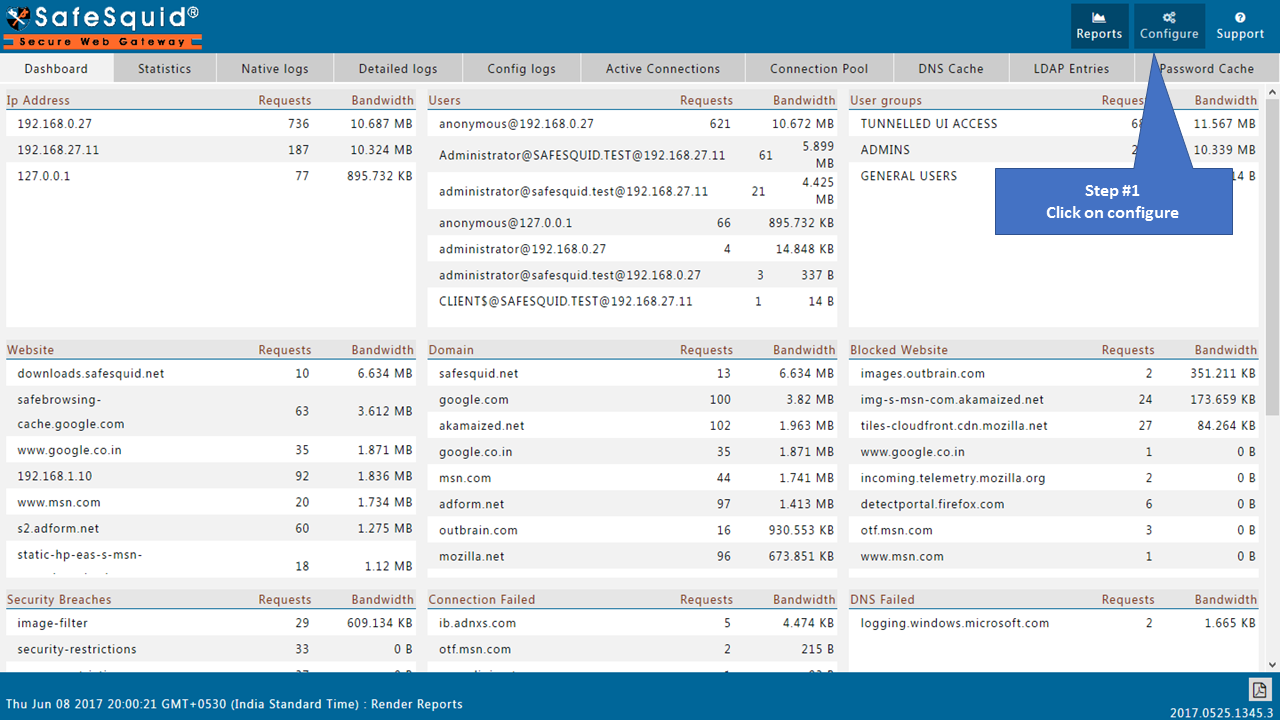Viewport: 1280px width, 720px height.
Task: Open the Connection Pool tab
Action: (818, 68)
